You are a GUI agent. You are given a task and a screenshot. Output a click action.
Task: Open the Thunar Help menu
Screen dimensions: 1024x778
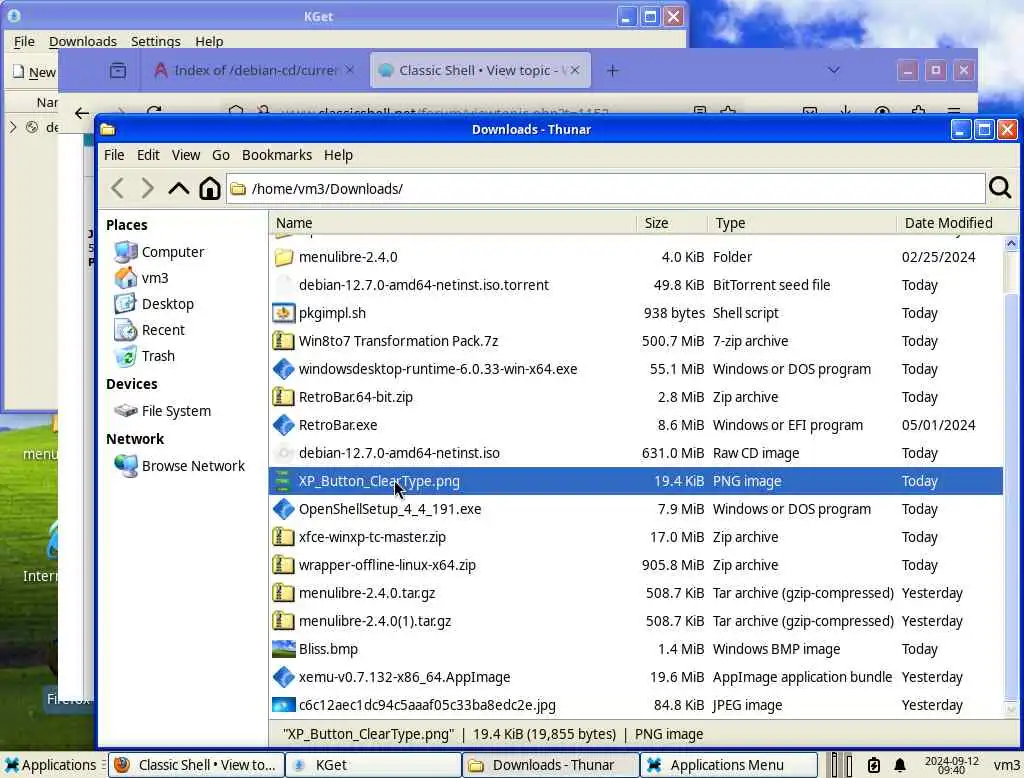coord(338,155)
